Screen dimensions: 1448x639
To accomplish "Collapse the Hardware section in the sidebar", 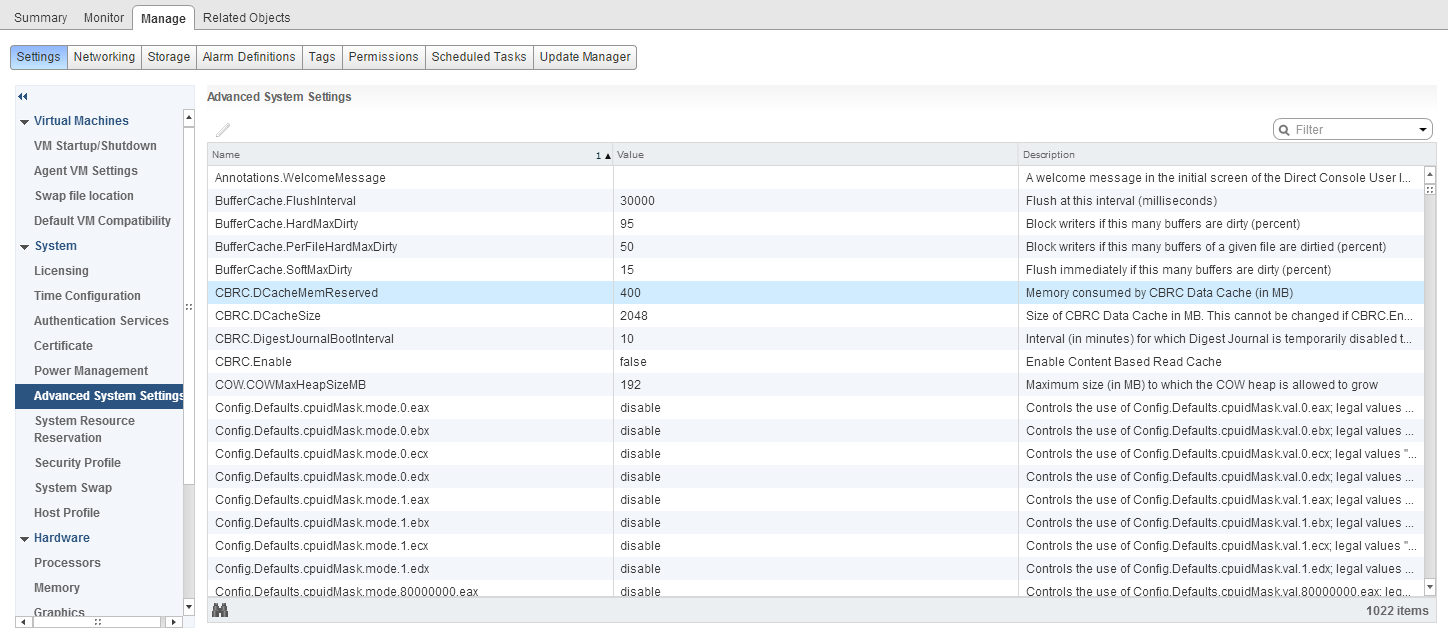I will coord(24,539).
